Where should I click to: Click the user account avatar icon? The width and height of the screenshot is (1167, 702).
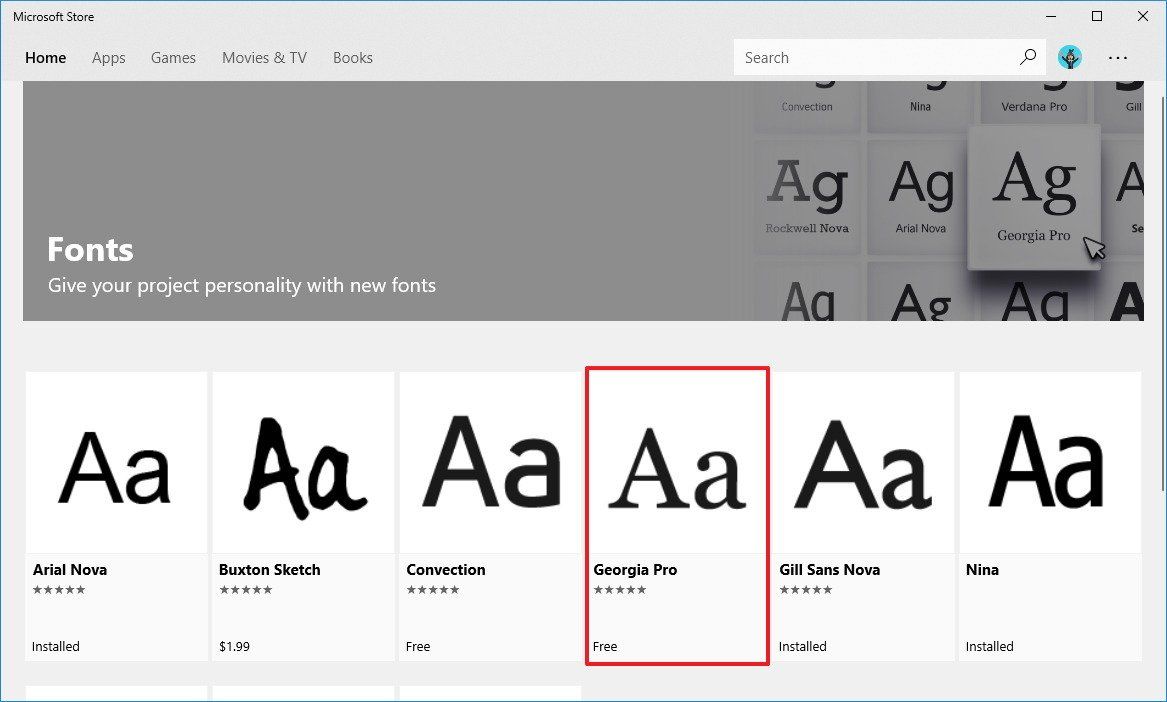point(1070,57)
